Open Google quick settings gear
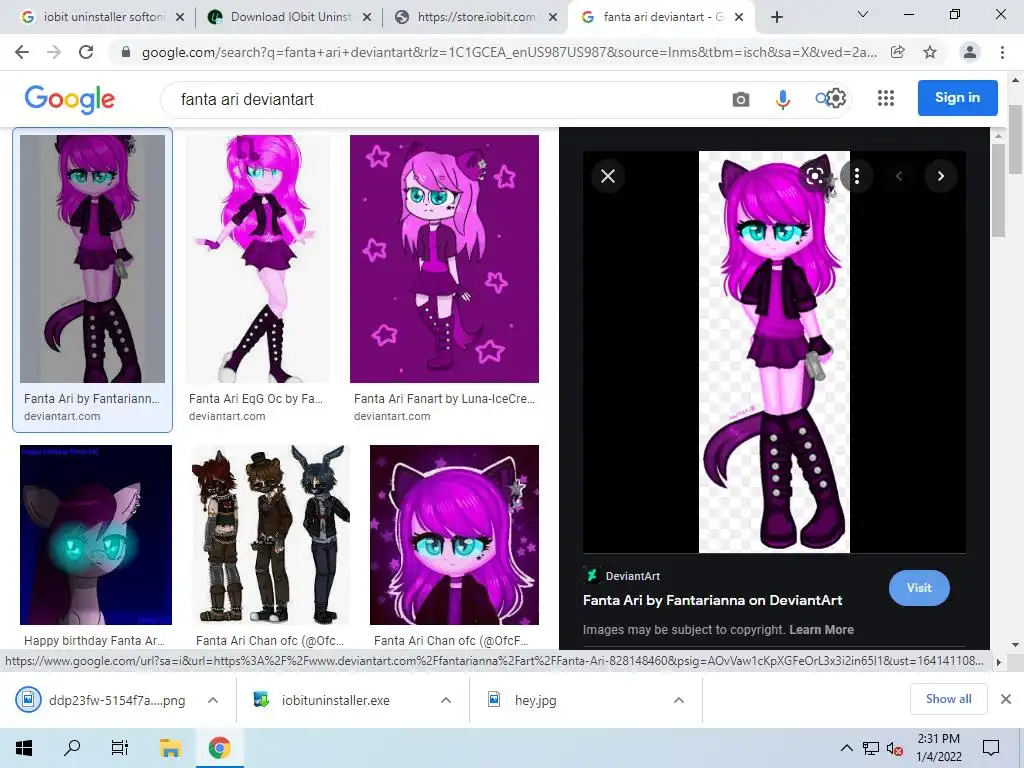This screenshot has height=768, width=1024. pos(837,98)
